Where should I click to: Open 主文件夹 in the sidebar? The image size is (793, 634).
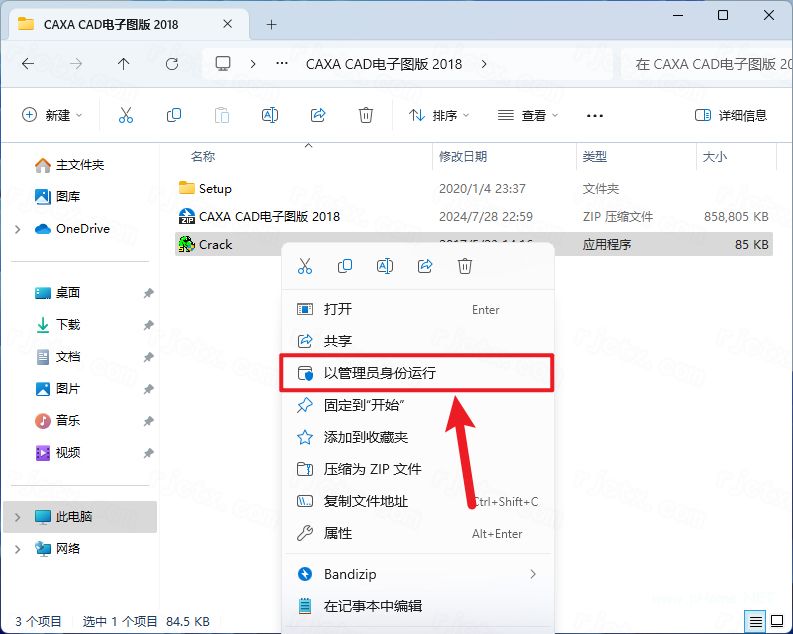[x=70, y=165]
